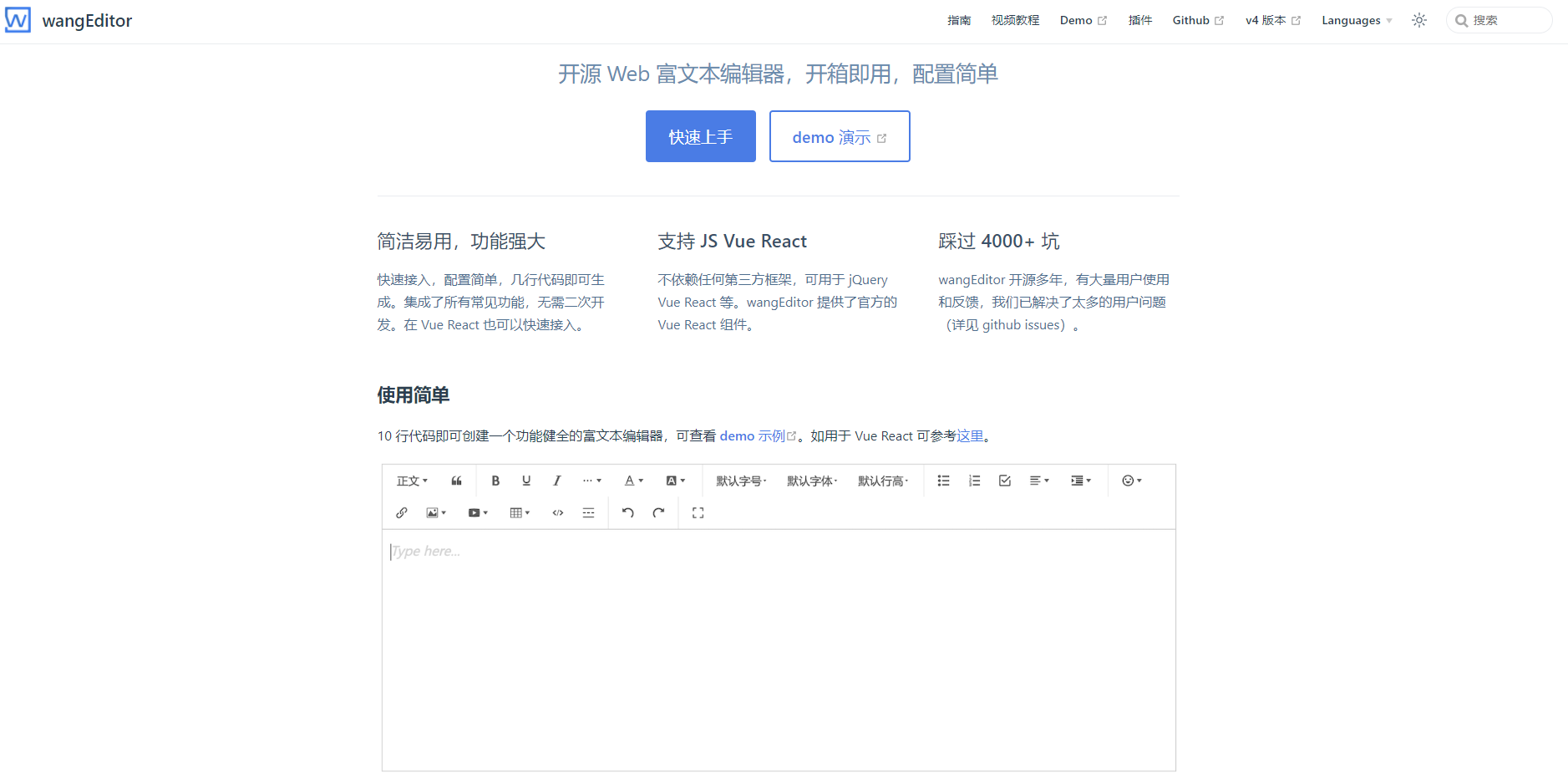The width and height of the screenshot is (1568, 784).
Task: Open the 指南 navigation menu item
Action: coord(959,20)
